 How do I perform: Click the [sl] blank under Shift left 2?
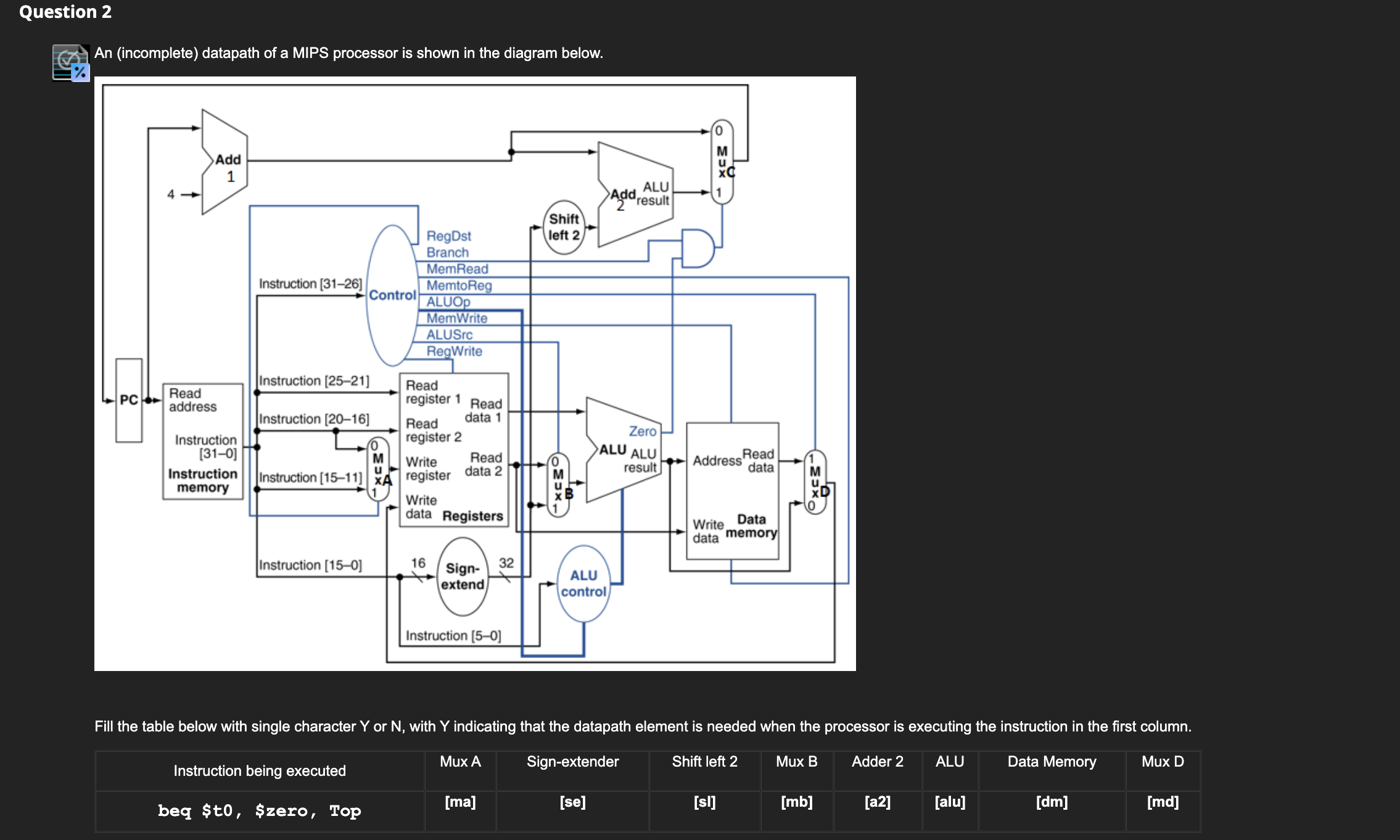point(704,802)
